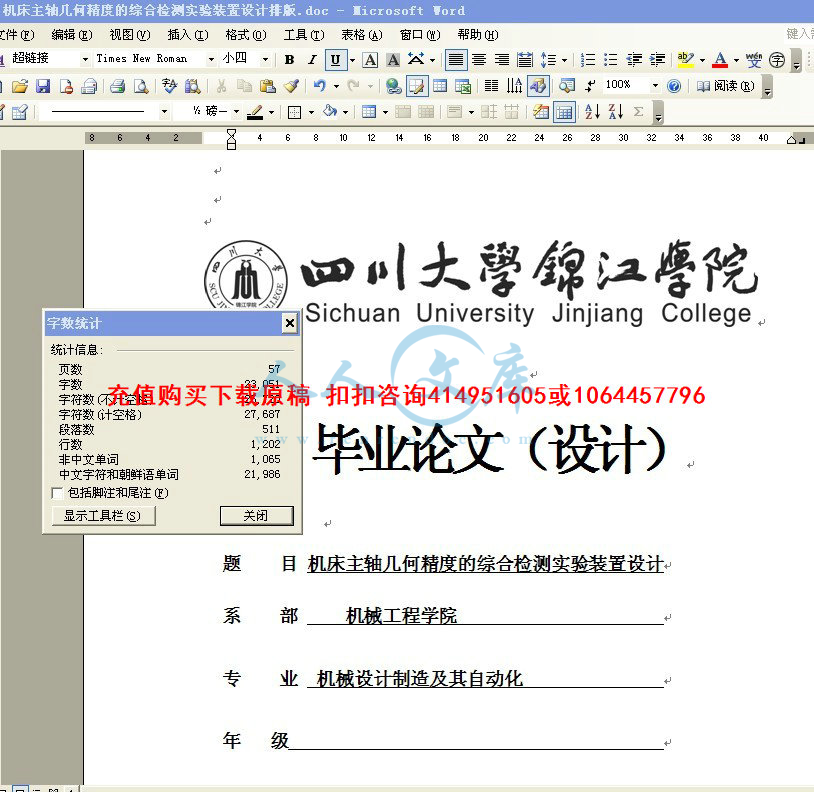
Task: Print the document
Action: tap(117, 86)
